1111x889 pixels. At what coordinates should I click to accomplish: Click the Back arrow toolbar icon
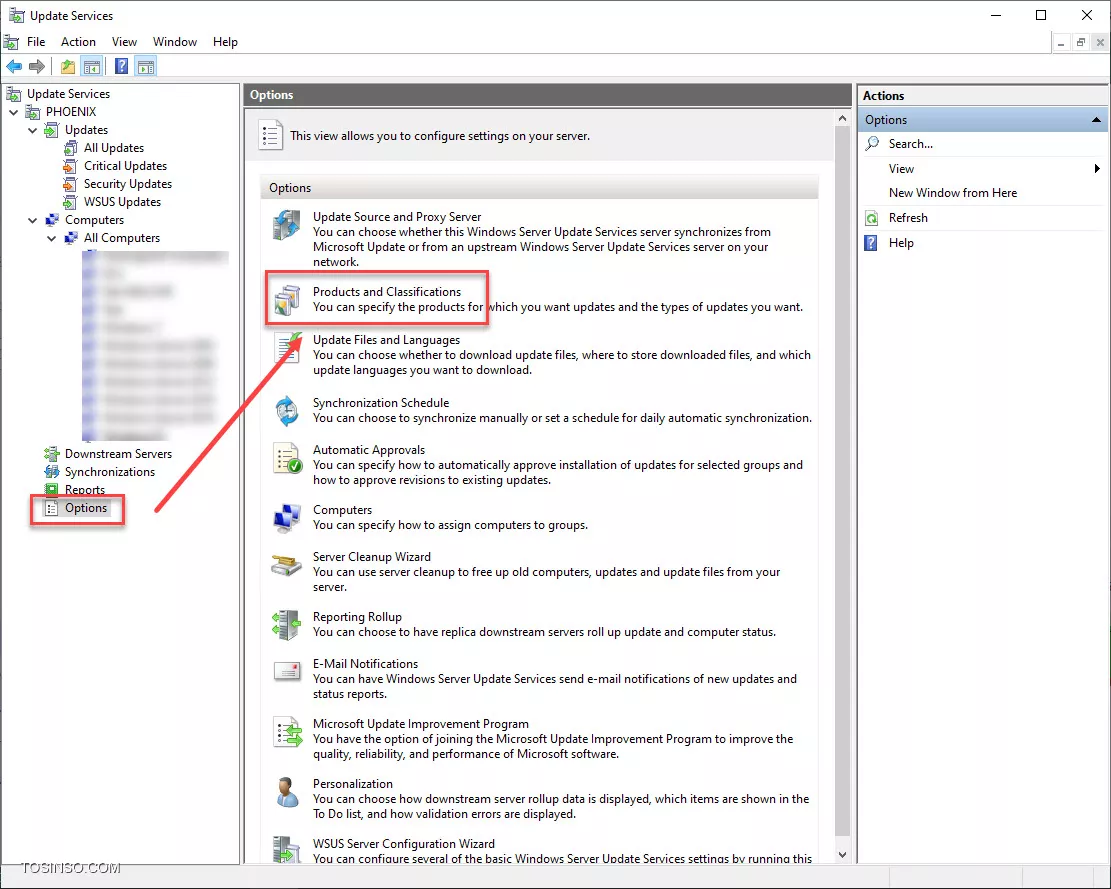tap(14, 67)
